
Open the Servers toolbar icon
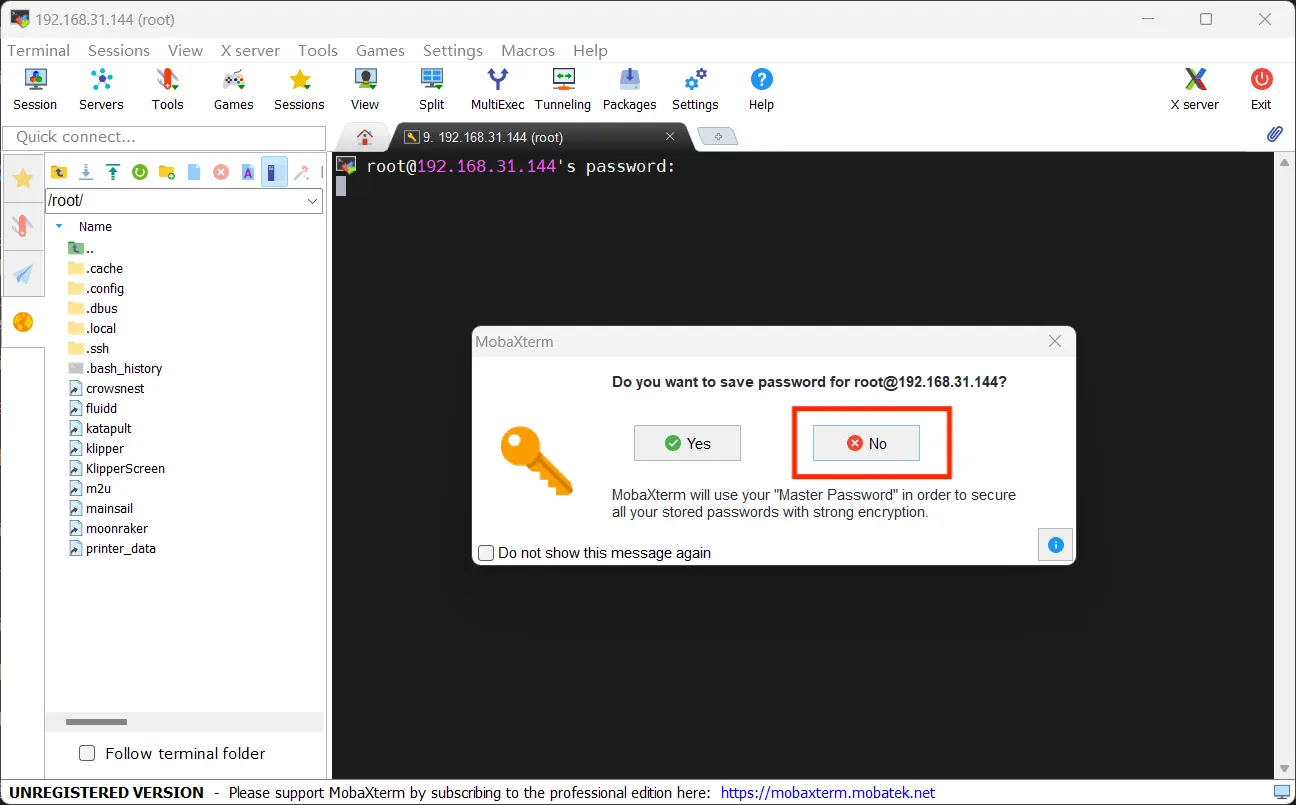tap(101, 88)
